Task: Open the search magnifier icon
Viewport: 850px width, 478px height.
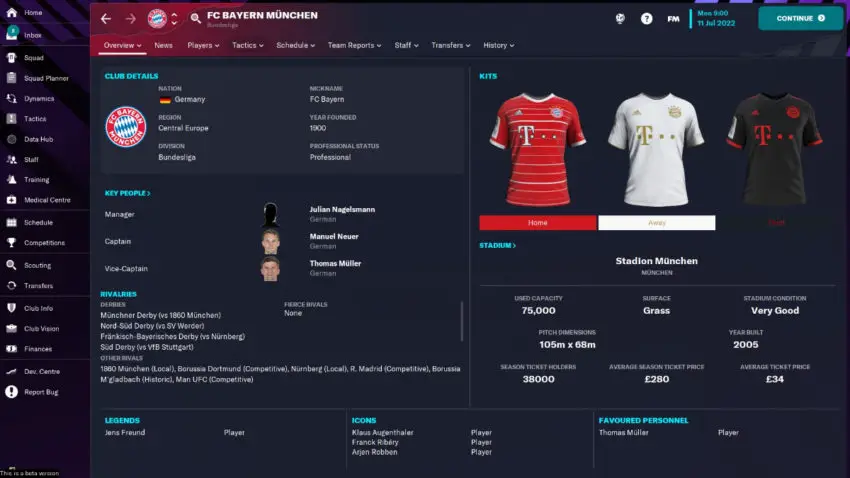Action: coord(196,18)
